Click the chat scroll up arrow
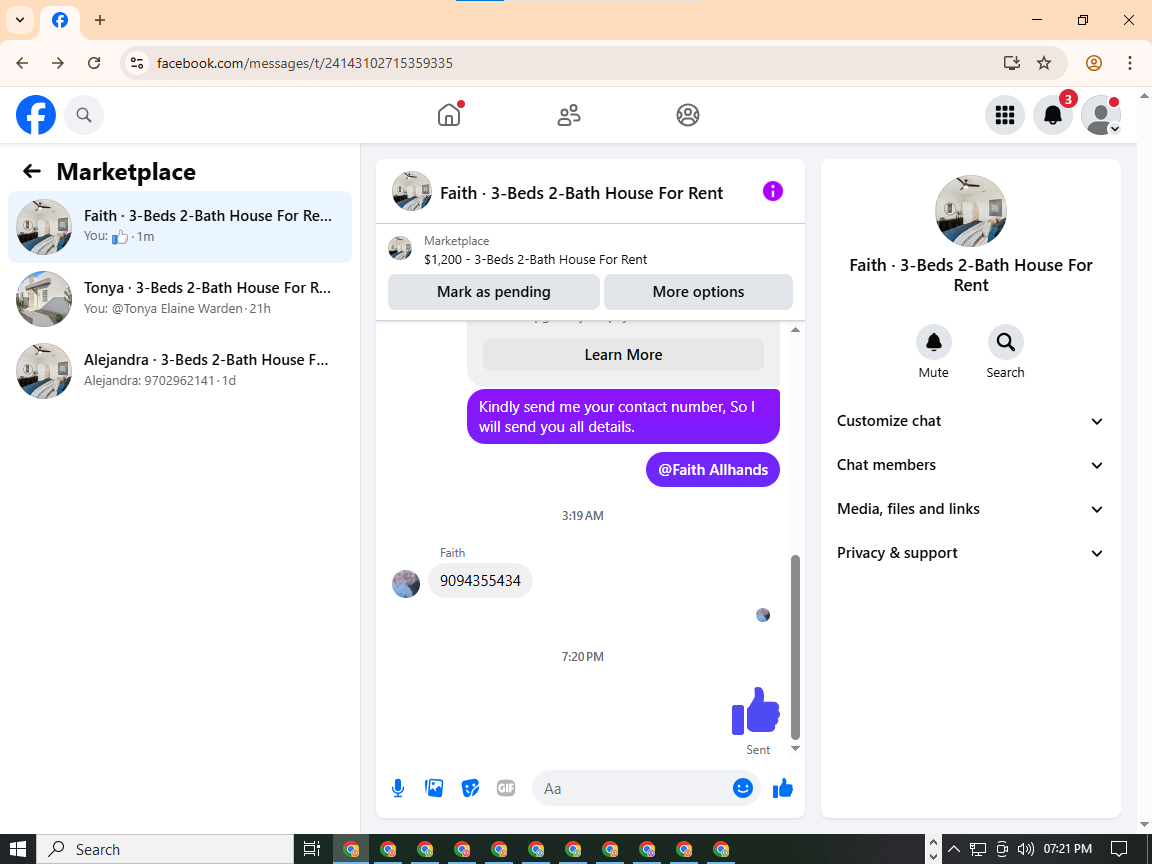1152x864 pixels. tap(795, 330)
